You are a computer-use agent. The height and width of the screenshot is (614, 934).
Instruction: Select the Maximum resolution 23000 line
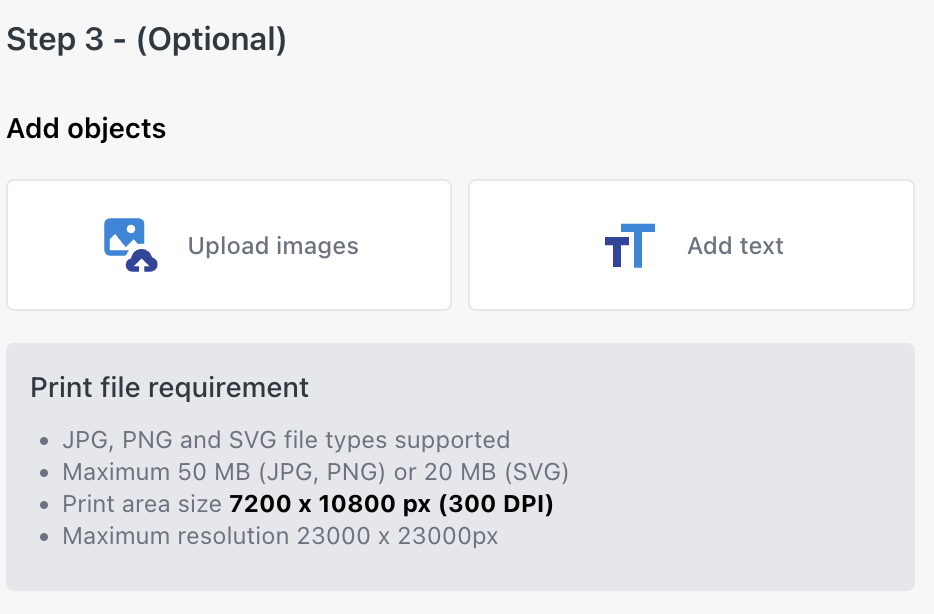[280, 536]
